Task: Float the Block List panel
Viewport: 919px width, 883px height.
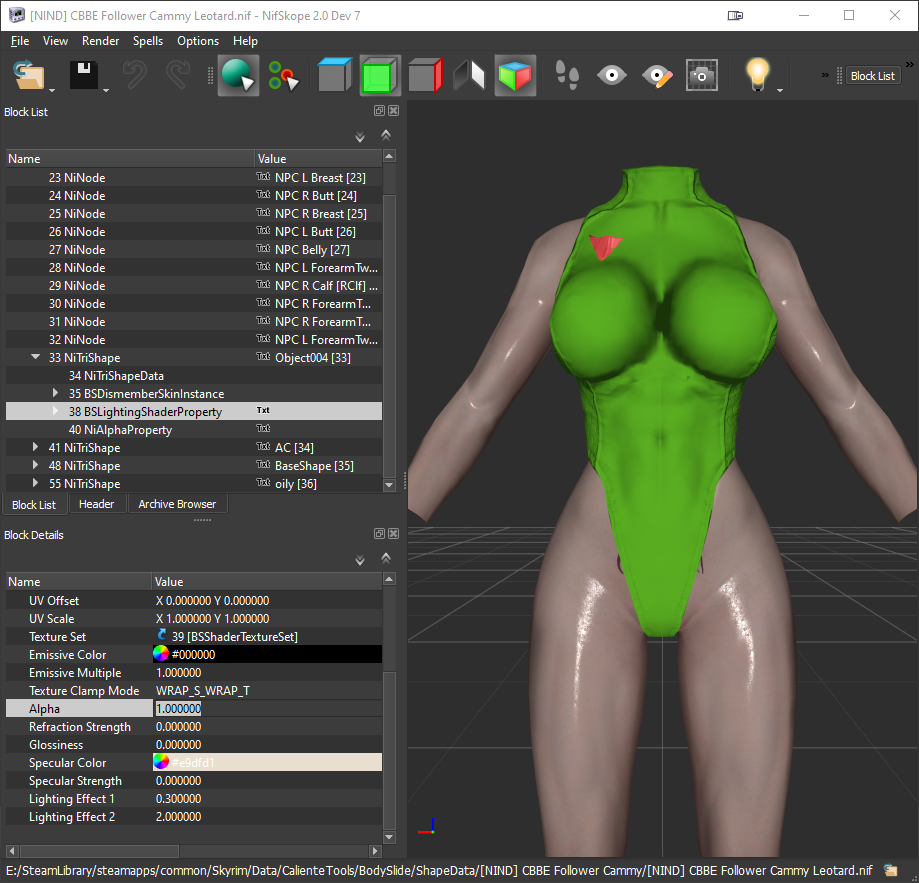Action: pos(379,110)
